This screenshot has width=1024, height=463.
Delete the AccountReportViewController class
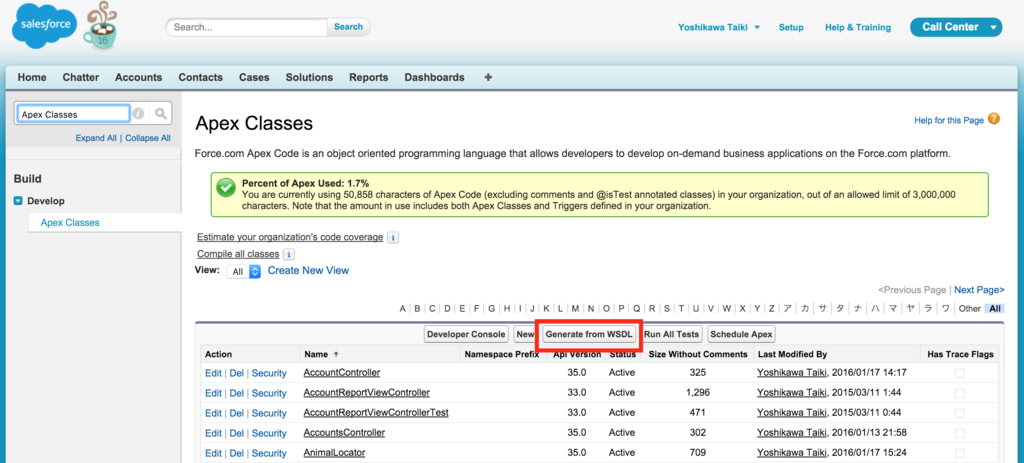236,393
